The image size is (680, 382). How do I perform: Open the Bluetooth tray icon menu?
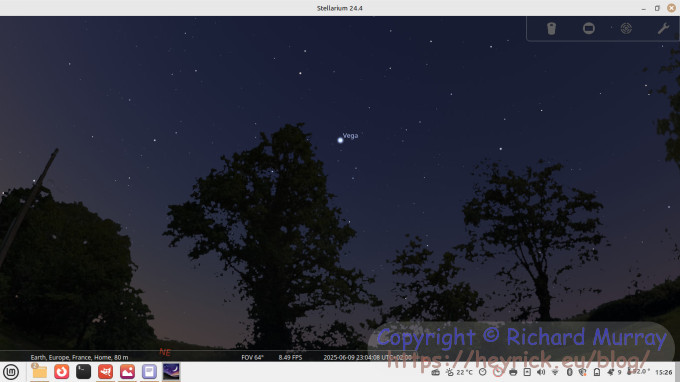(x=569, y=372)
